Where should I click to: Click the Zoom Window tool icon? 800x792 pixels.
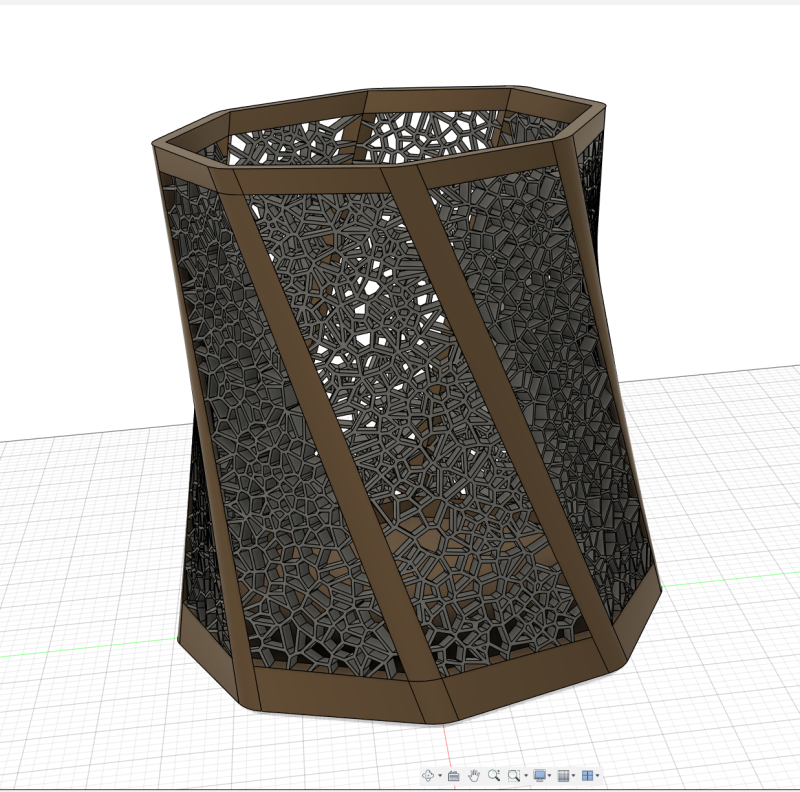click(514, 776)
